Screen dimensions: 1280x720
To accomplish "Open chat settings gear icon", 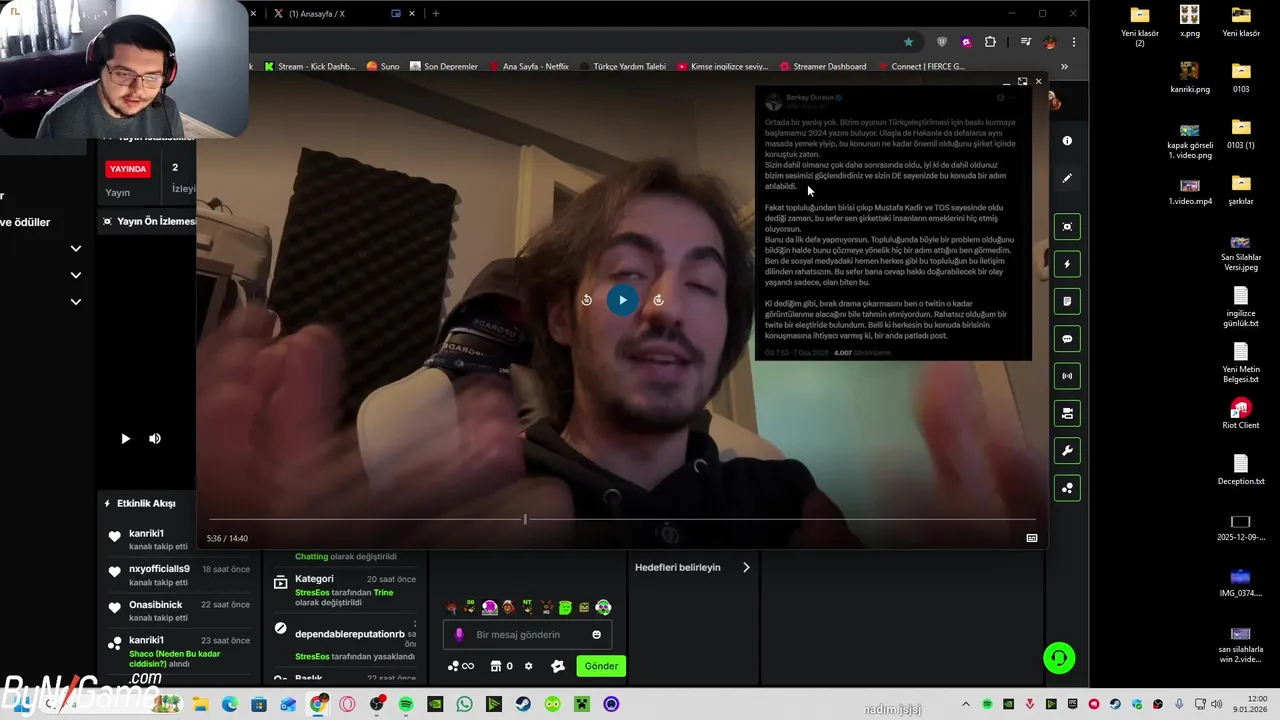I will pos(528,666).
